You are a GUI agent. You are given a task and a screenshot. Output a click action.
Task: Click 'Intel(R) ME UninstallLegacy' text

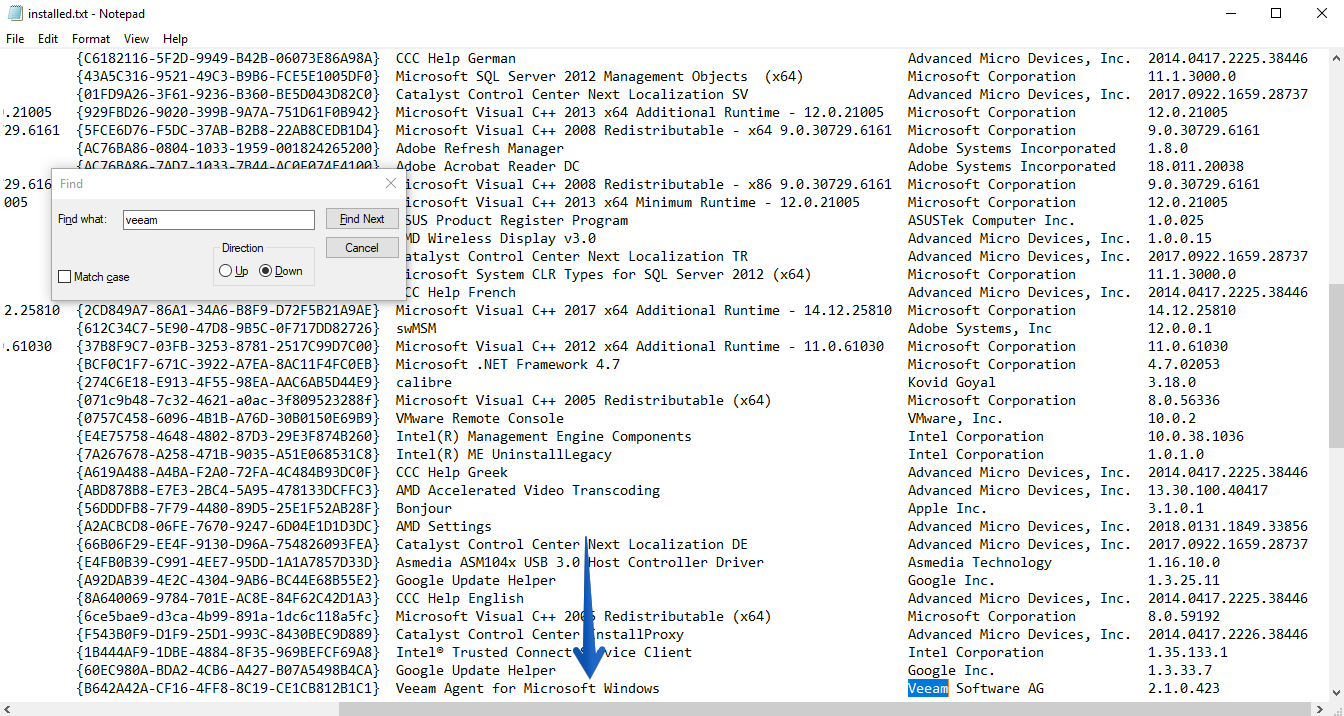tap(504, 454)
